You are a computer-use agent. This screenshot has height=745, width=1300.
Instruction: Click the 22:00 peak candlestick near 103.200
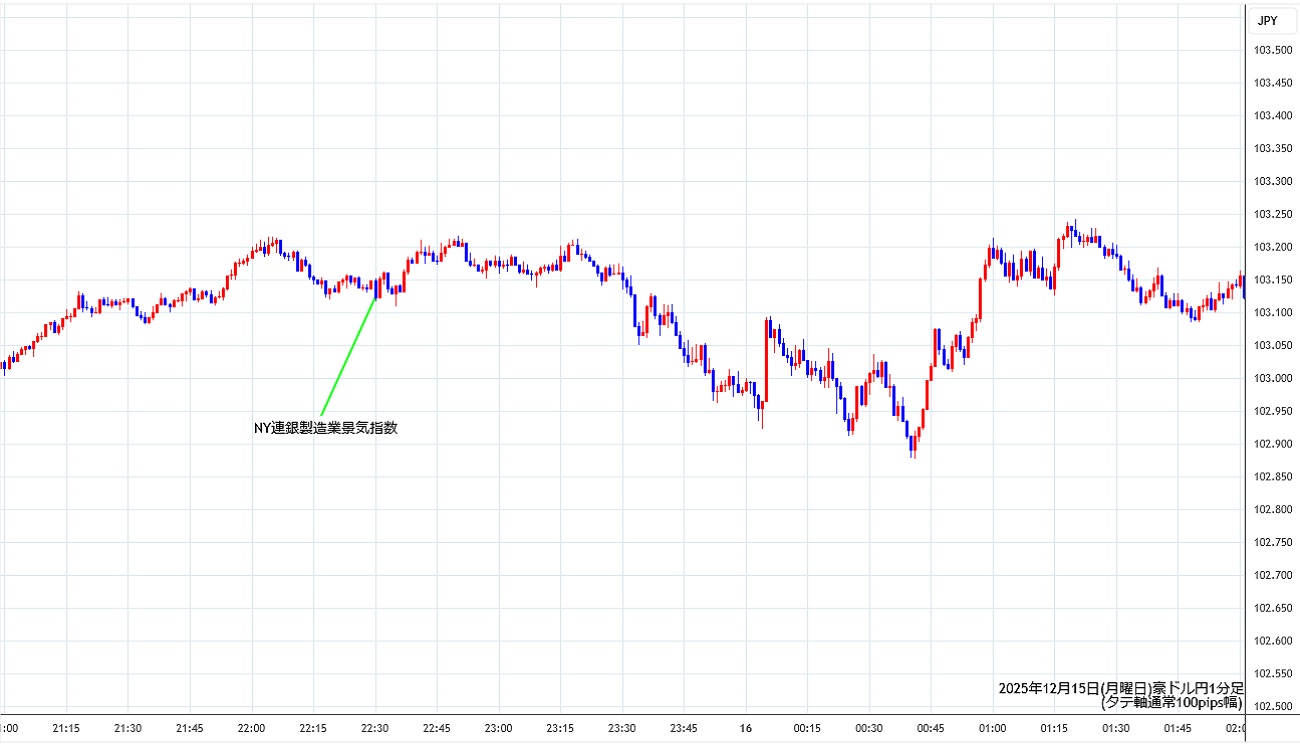[x=268, y=244]
